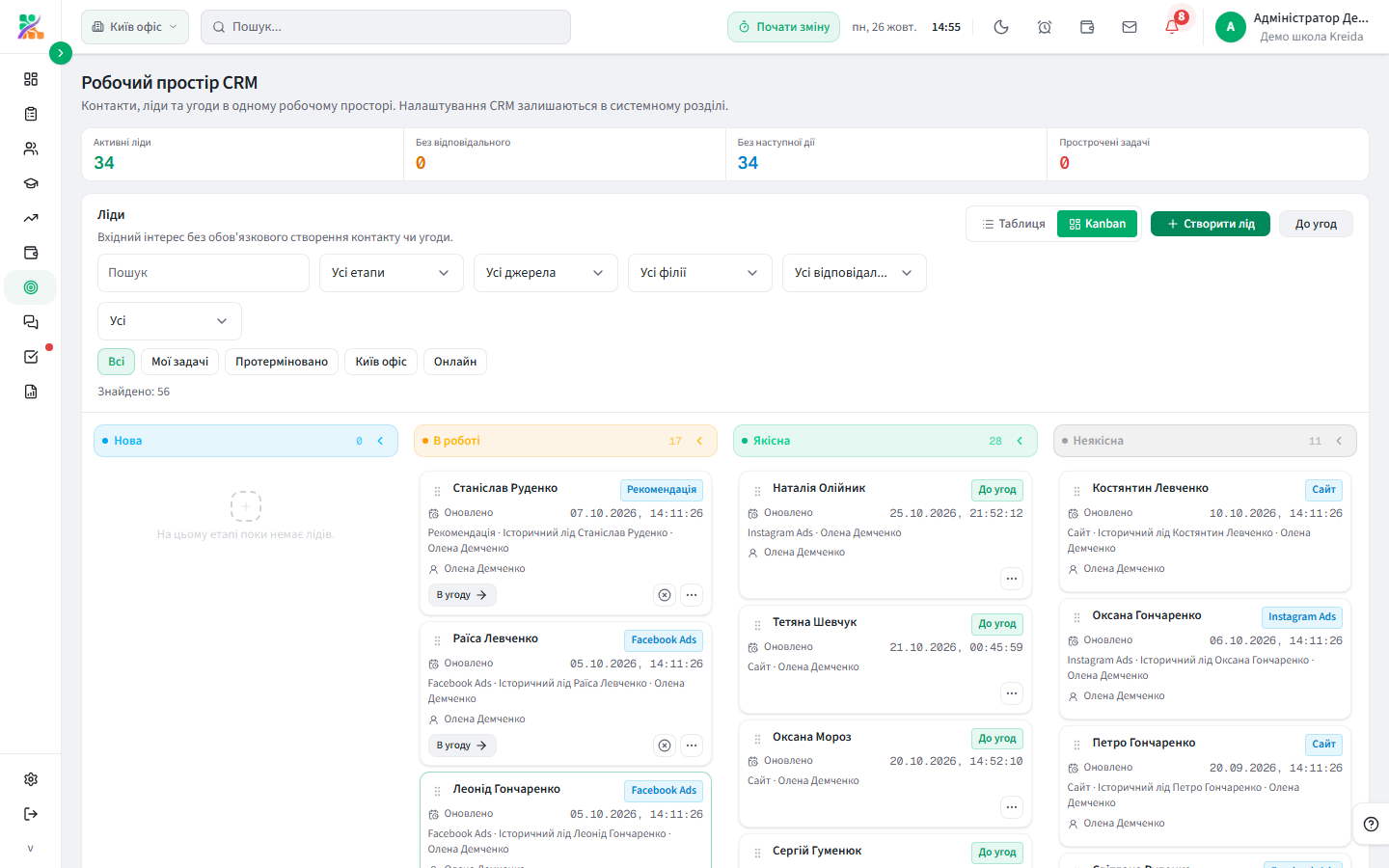Open the Усі філії dropdown
Image resolution: width=1389 pixels, height=868 pixels.
[x=700, y=273]
